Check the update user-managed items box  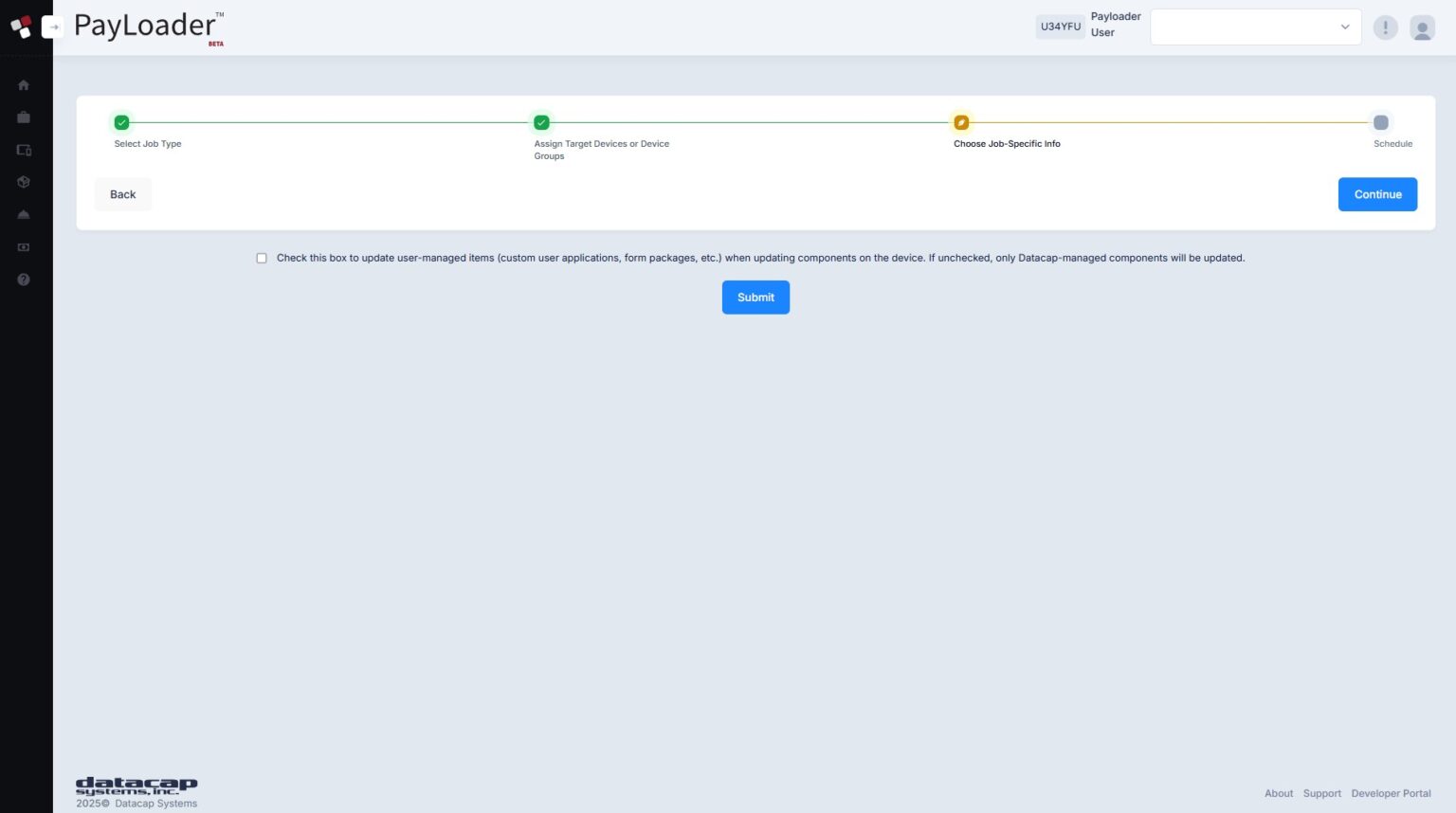click(262, 258)
